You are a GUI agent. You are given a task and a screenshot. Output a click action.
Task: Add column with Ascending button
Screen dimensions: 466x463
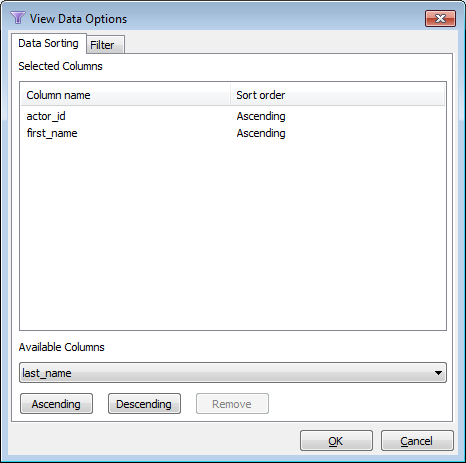tap(56, 404)
